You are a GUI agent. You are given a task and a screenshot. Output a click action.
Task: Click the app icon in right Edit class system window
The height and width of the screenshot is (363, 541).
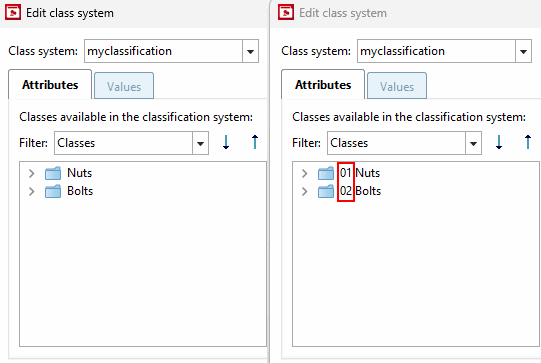click(x=286, y=13)
